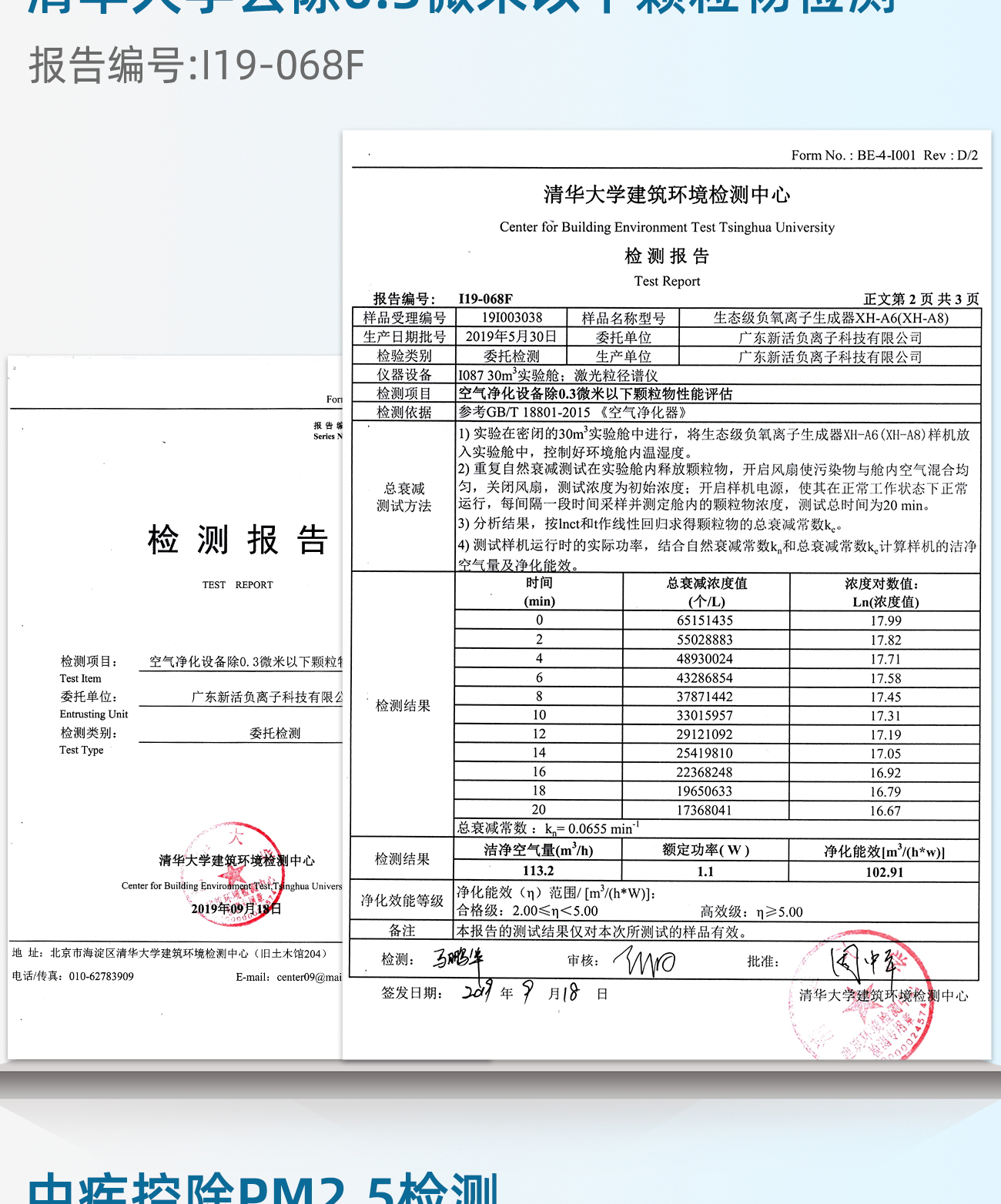This screenshot has height=1204, width=1001.
Task: Click clean air volume value 113.2
Action: (x=538, y=871)
